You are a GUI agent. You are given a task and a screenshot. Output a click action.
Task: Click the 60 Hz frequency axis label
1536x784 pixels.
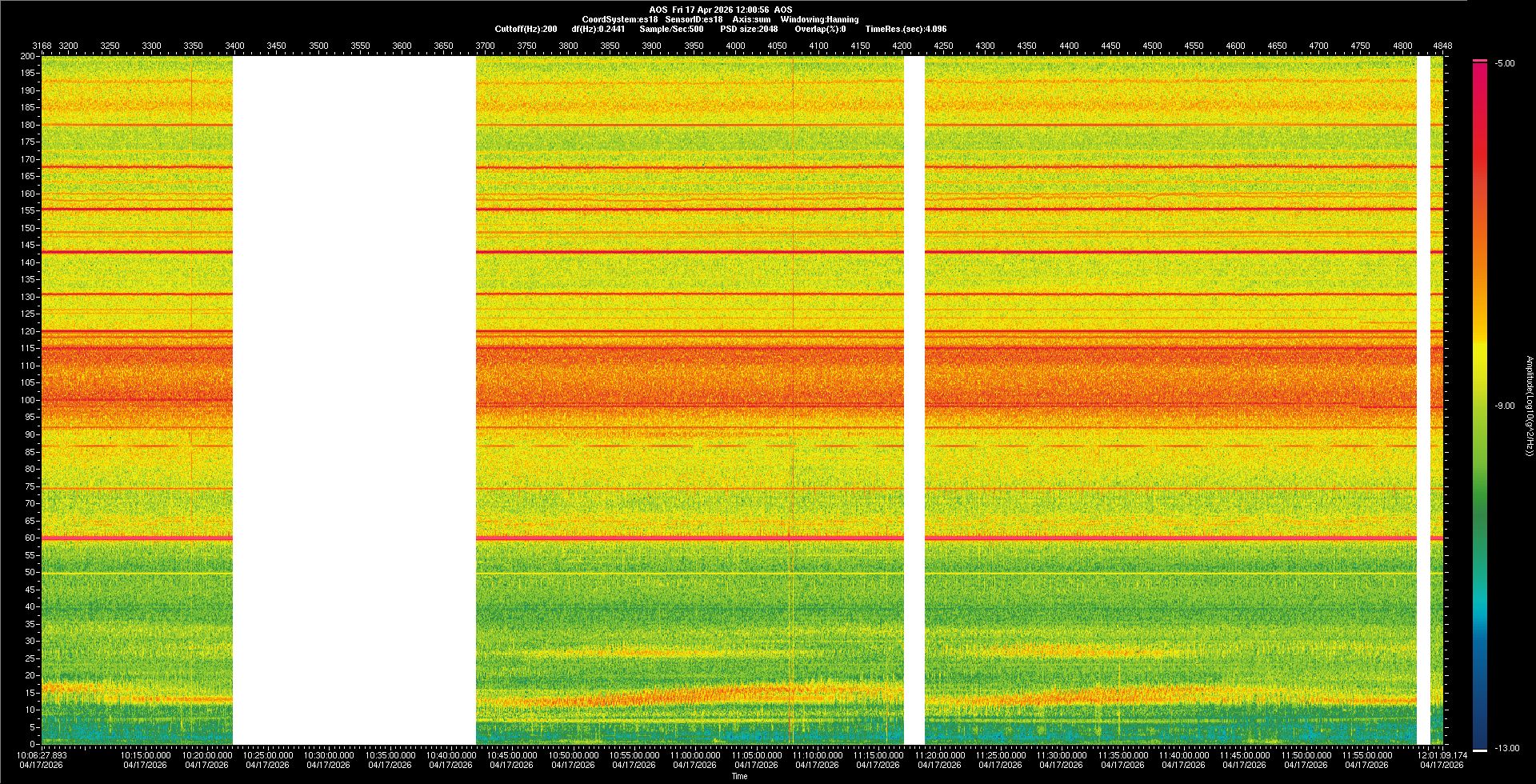click(x=29, y=538)
